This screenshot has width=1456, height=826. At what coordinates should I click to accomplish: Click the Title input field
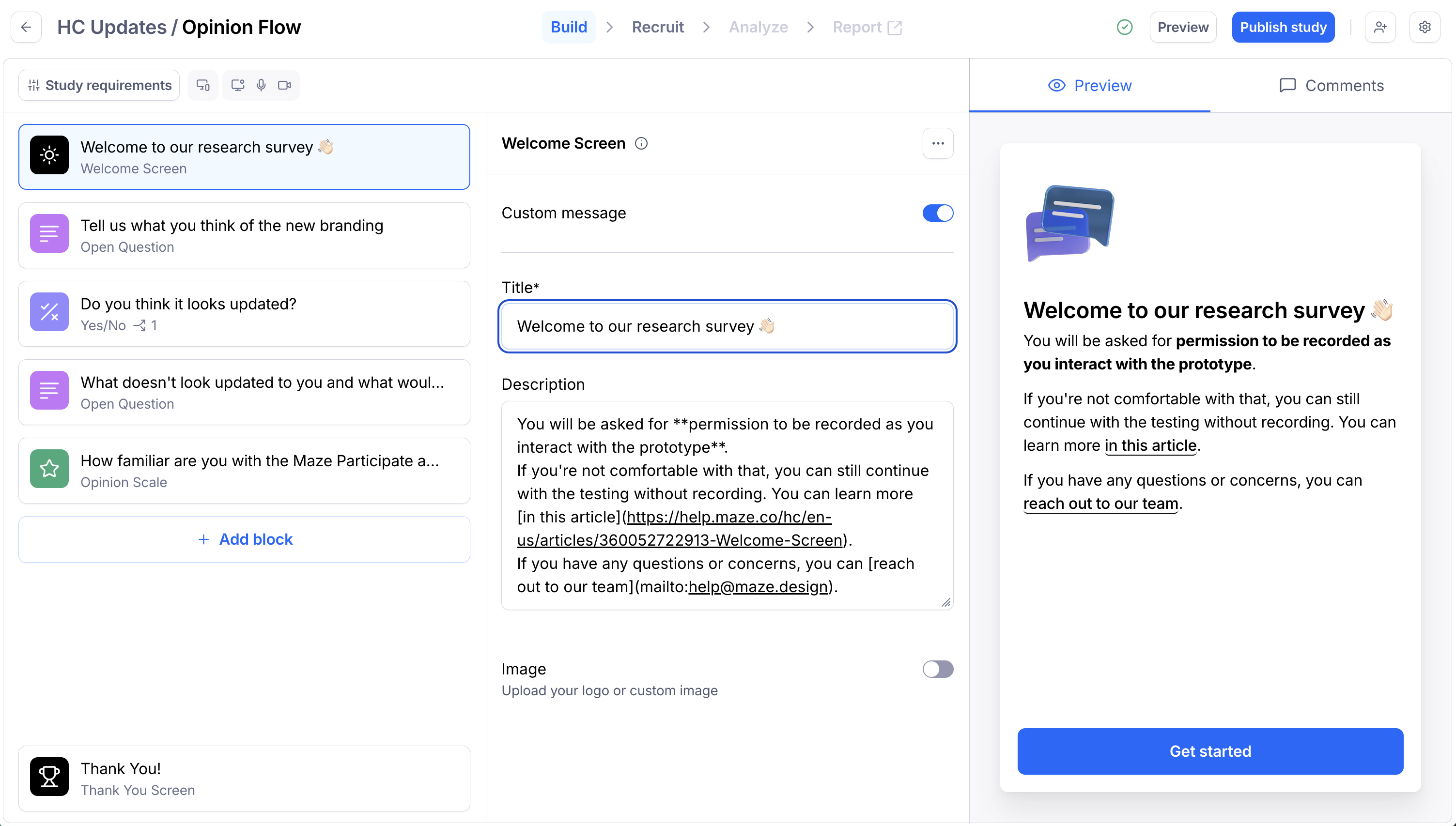coord(728,326)
